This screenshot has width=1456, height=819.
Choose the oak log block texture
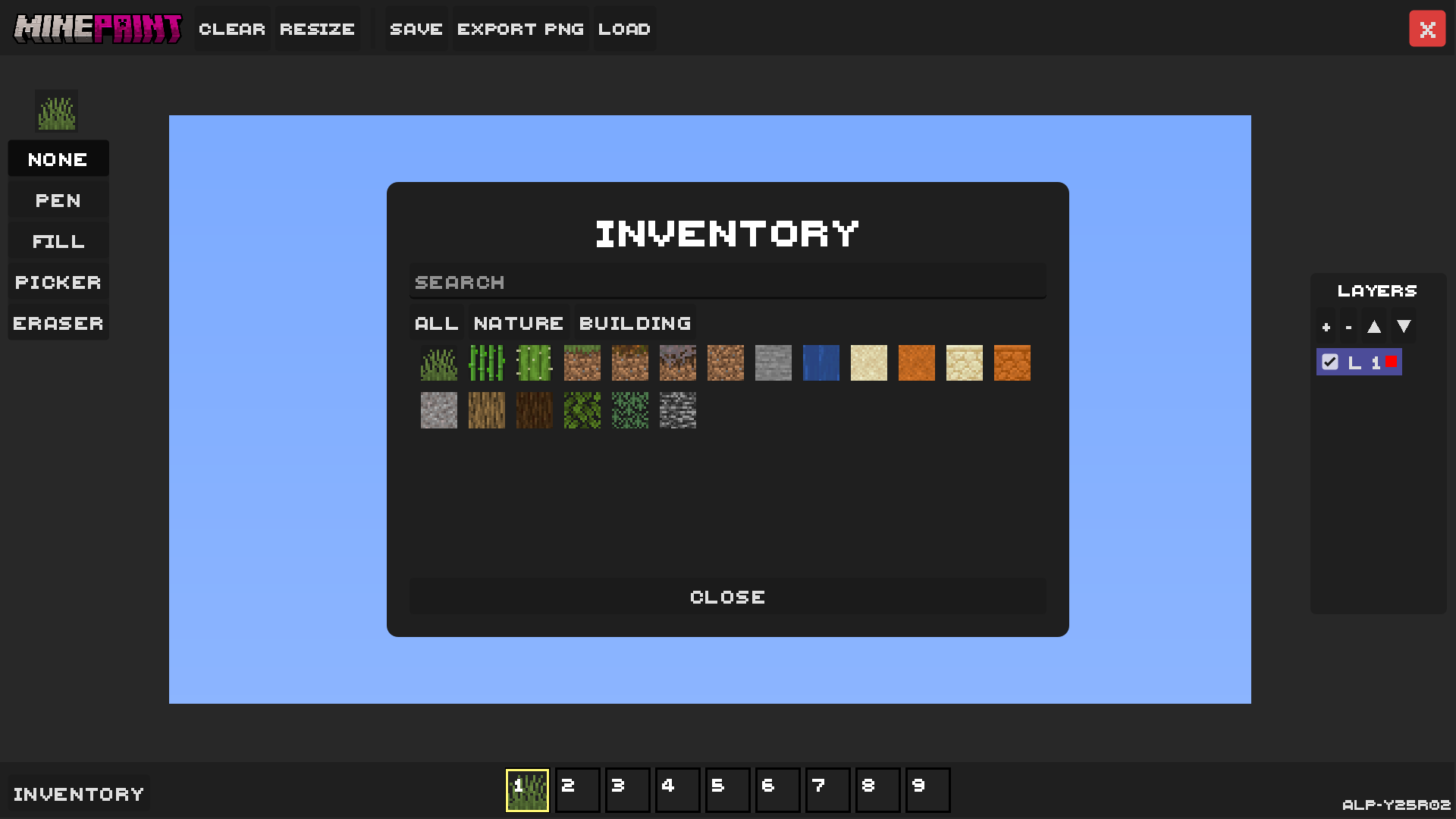486,410
